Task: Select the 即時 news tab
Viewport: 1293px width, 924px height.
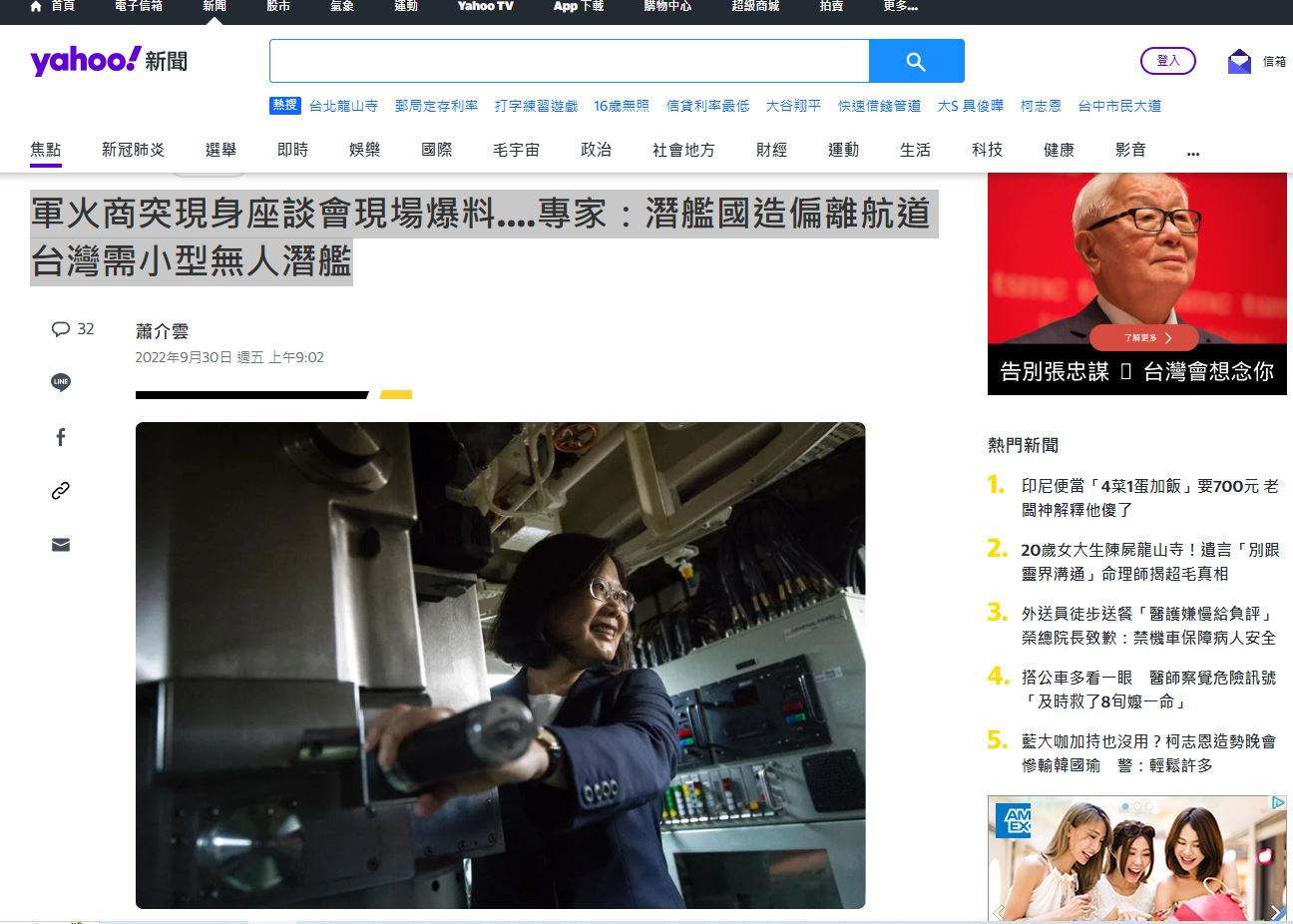Action: [293, 150]
